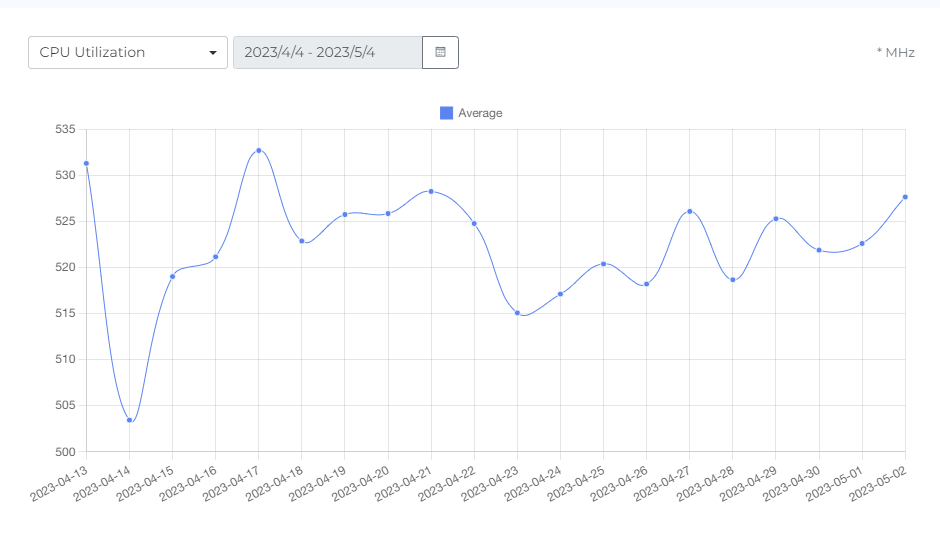Select the 2023-04-22 data point

click(x=474, y=223)
